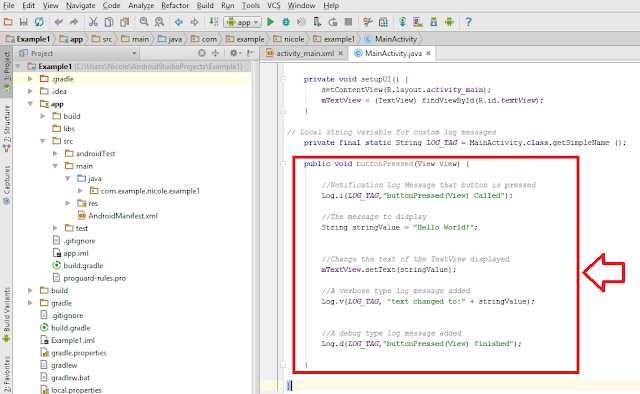Expand the build folder under app

43,116
